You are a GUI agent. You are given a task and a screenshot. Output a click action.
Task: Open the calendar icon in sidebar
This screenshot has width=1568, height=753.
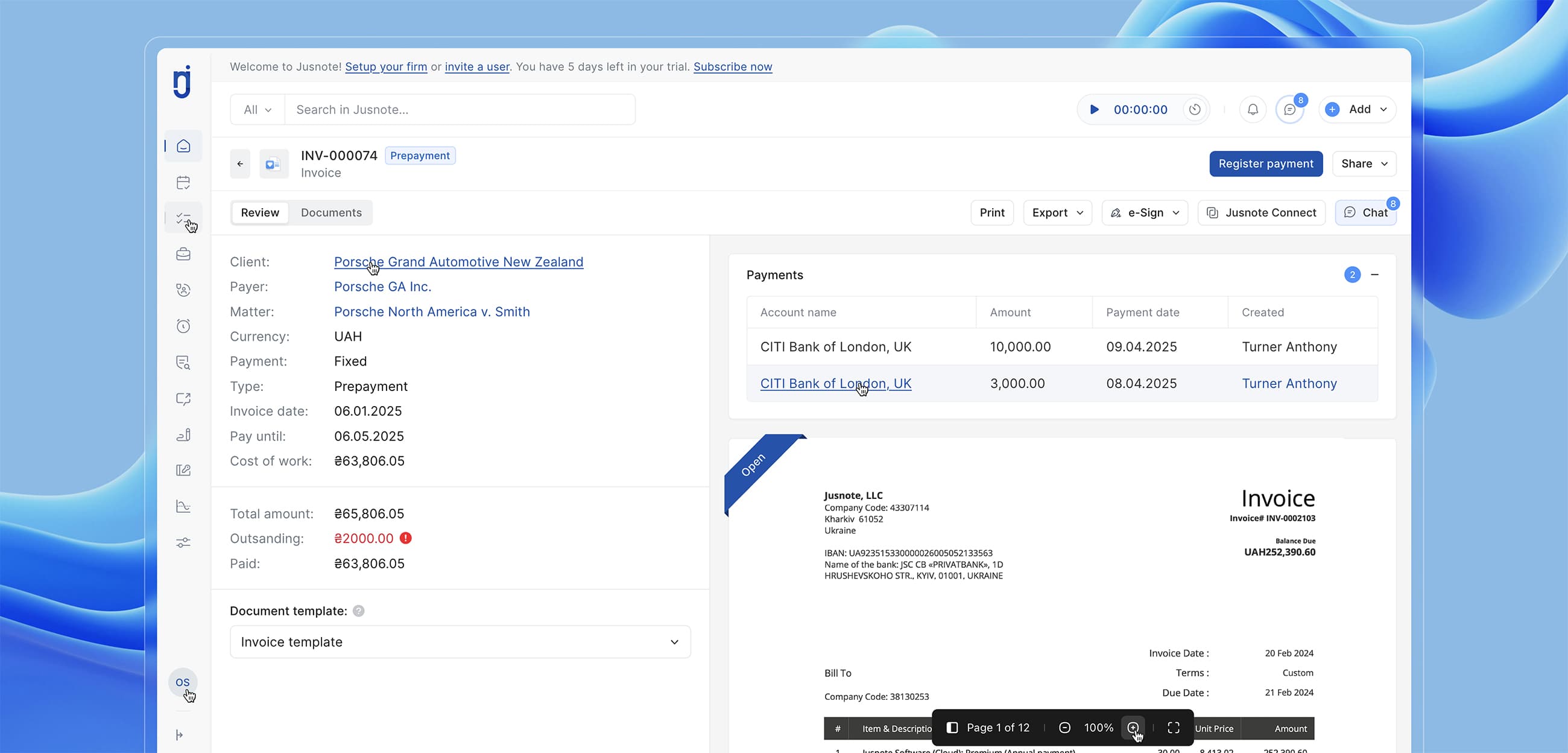pos(183,182)
